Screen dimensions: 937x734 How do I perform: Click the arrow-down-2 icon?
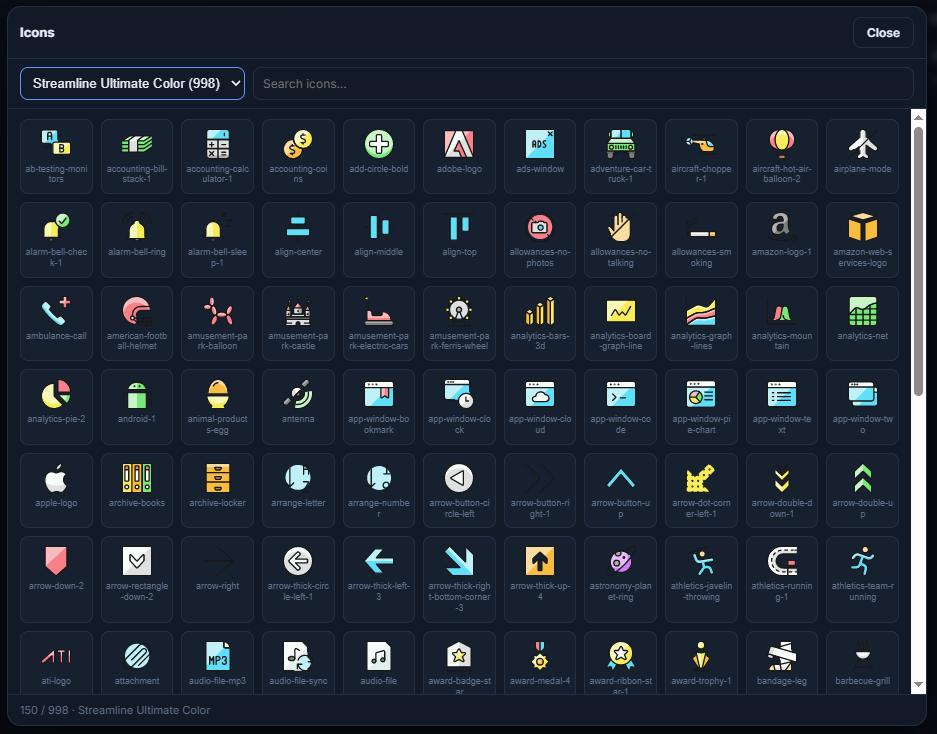[x=56, y=579]
